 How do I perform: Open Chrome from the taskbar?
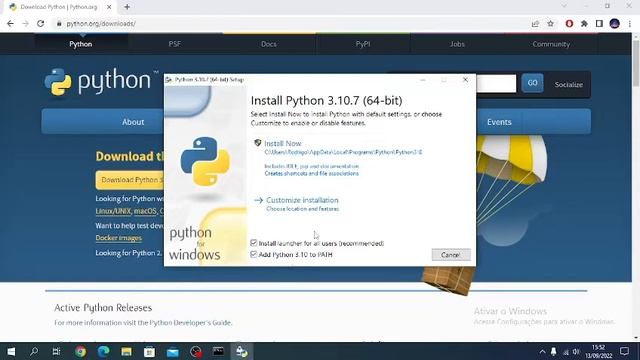[80, 351]
